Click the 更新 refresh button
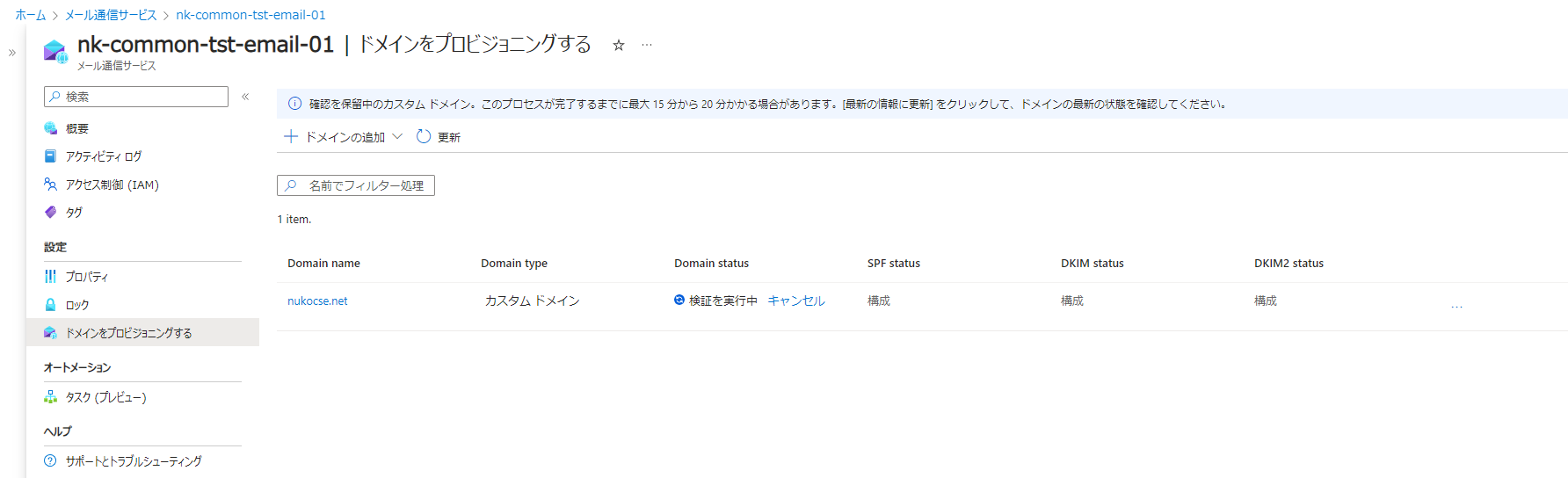The height and width of the screenshot is (478, 1568). tap(438, 137)
